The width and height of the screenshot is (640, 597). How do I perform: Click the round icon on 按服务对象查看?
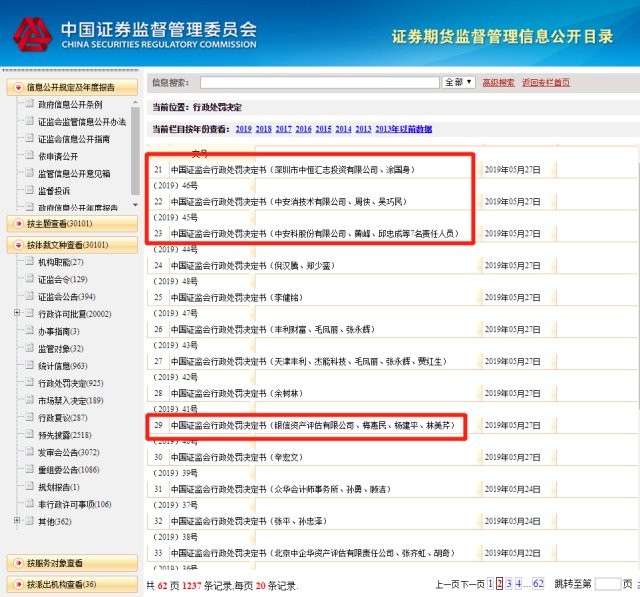[17, 562]
